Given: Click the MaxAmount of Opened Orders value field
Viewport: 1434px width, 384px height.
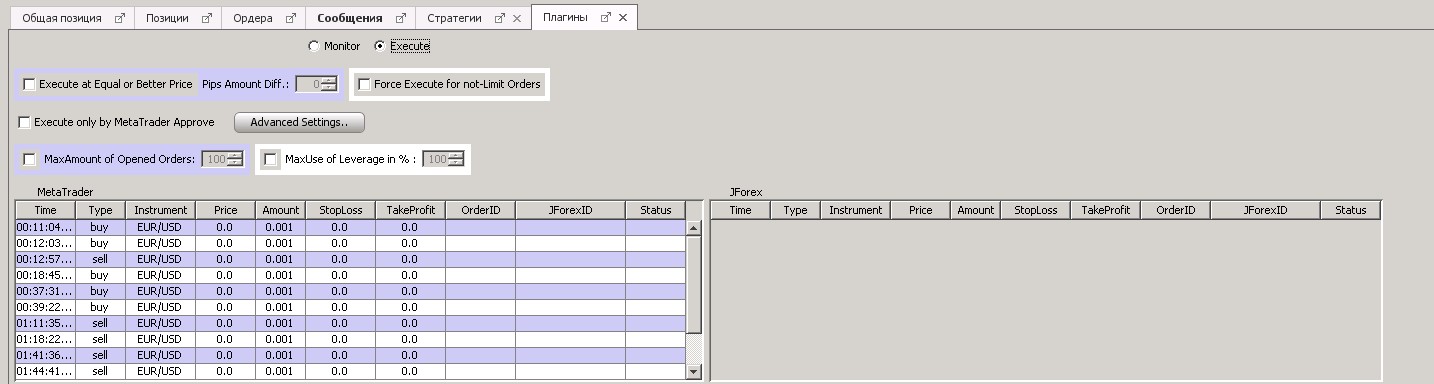Looking at the screenshot, I should point(214,159).
